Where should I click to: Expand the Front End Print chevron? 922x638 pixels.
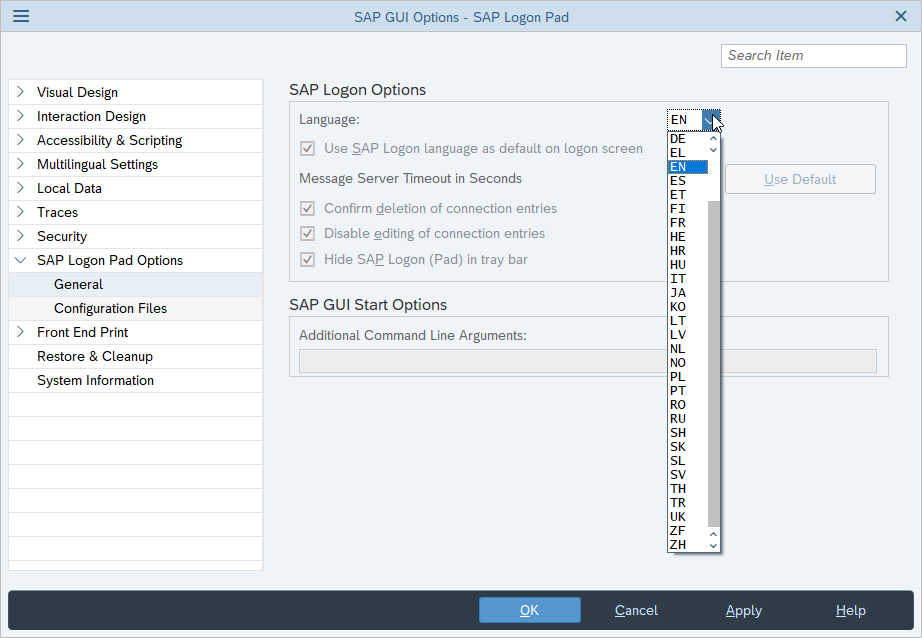point(21,332)
